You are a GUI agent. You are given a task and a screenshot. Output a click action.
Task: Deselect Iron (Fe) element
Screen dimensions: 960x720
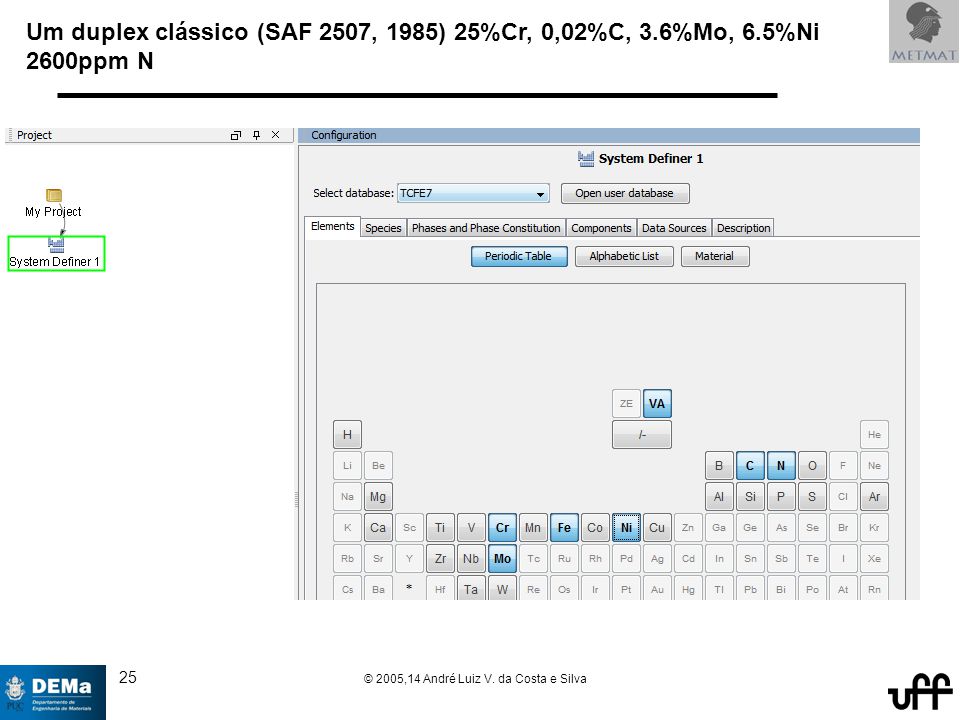point(564,528)
